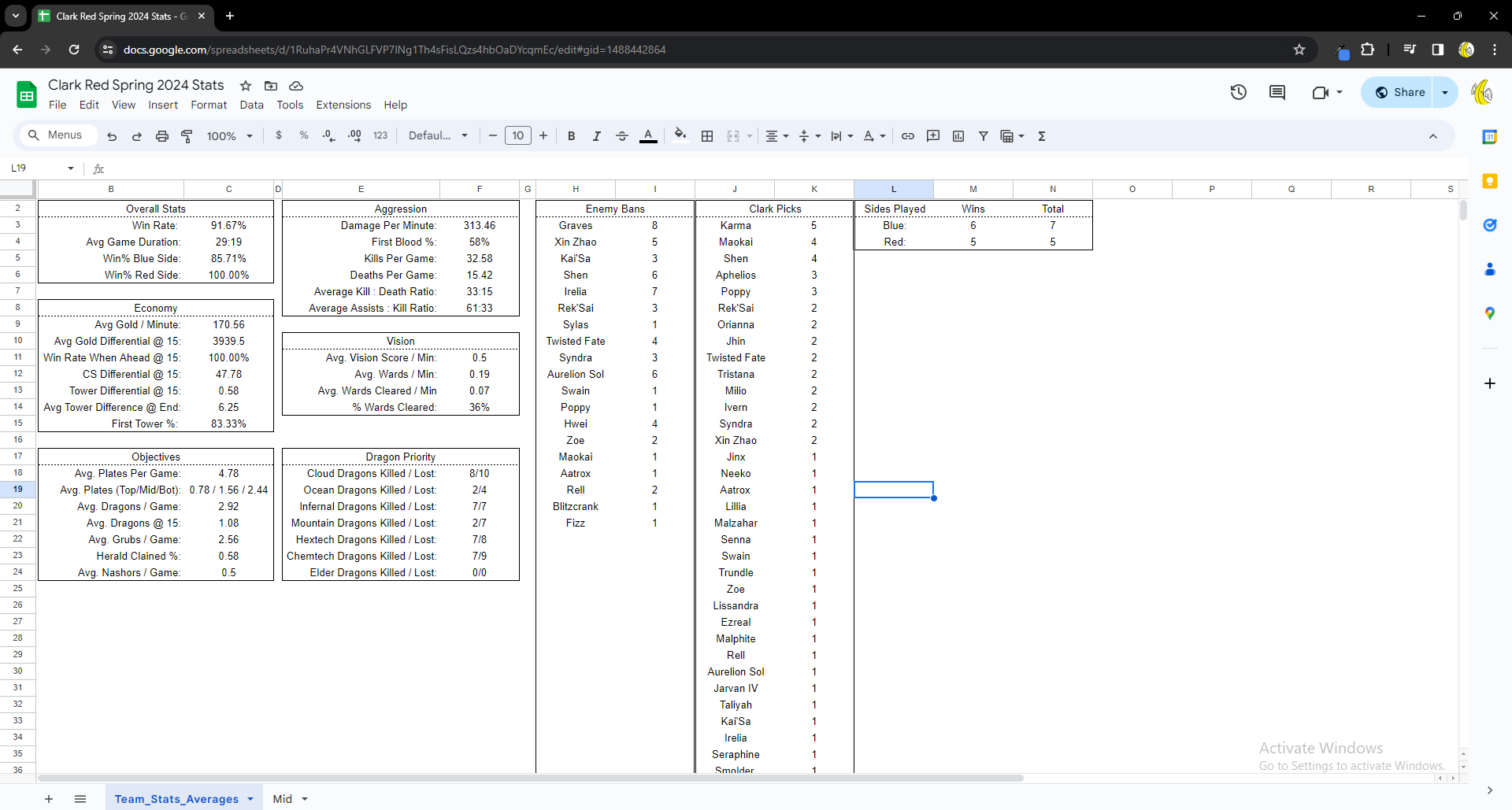
Task: Open Contacts side panel icon
Action: (1490, 269)
